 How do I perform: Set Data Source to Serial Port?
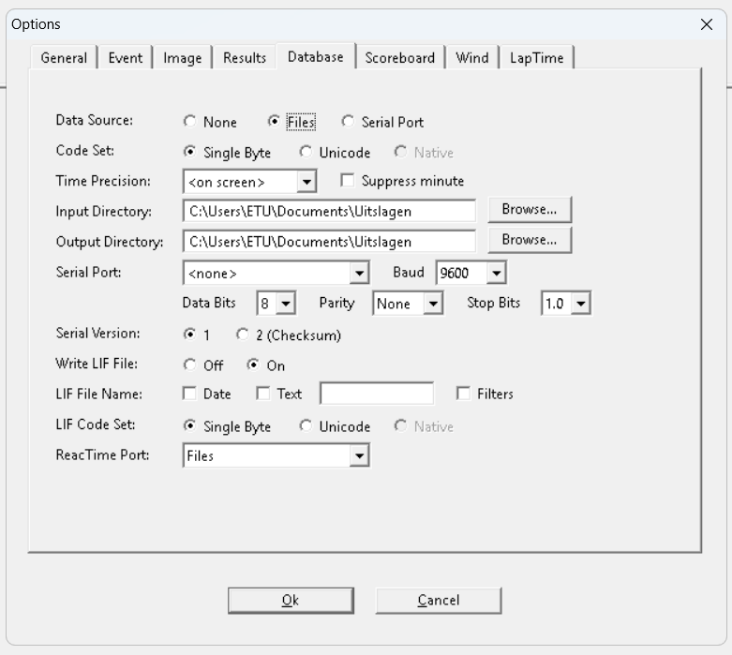348,122
